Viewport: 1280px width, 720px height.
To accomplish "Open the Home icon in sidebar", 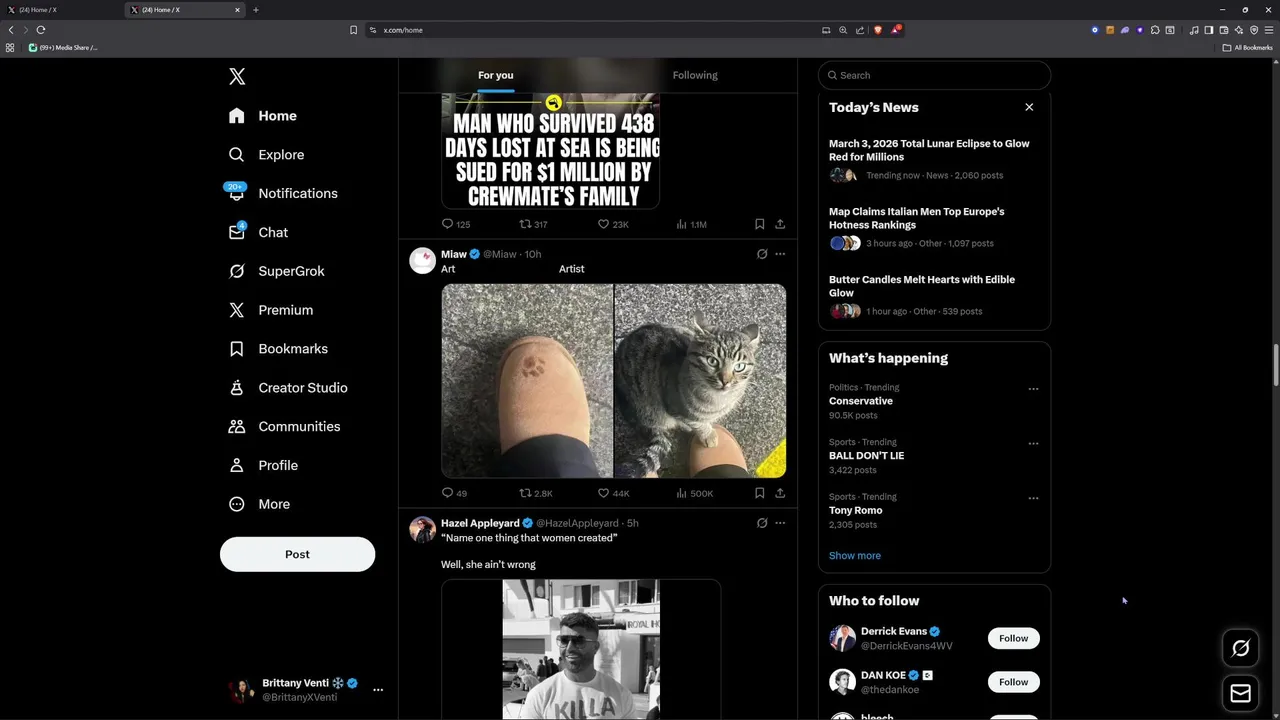I will point(237,116).
